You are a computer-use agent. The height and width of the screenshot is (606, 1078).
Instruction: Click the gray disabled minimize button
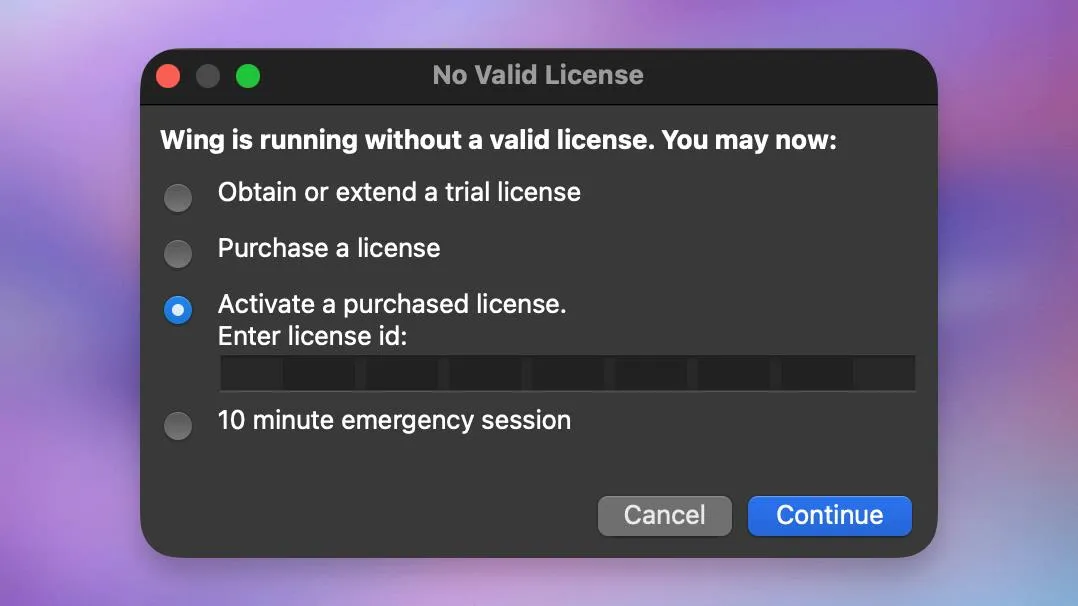pos(208,76)
